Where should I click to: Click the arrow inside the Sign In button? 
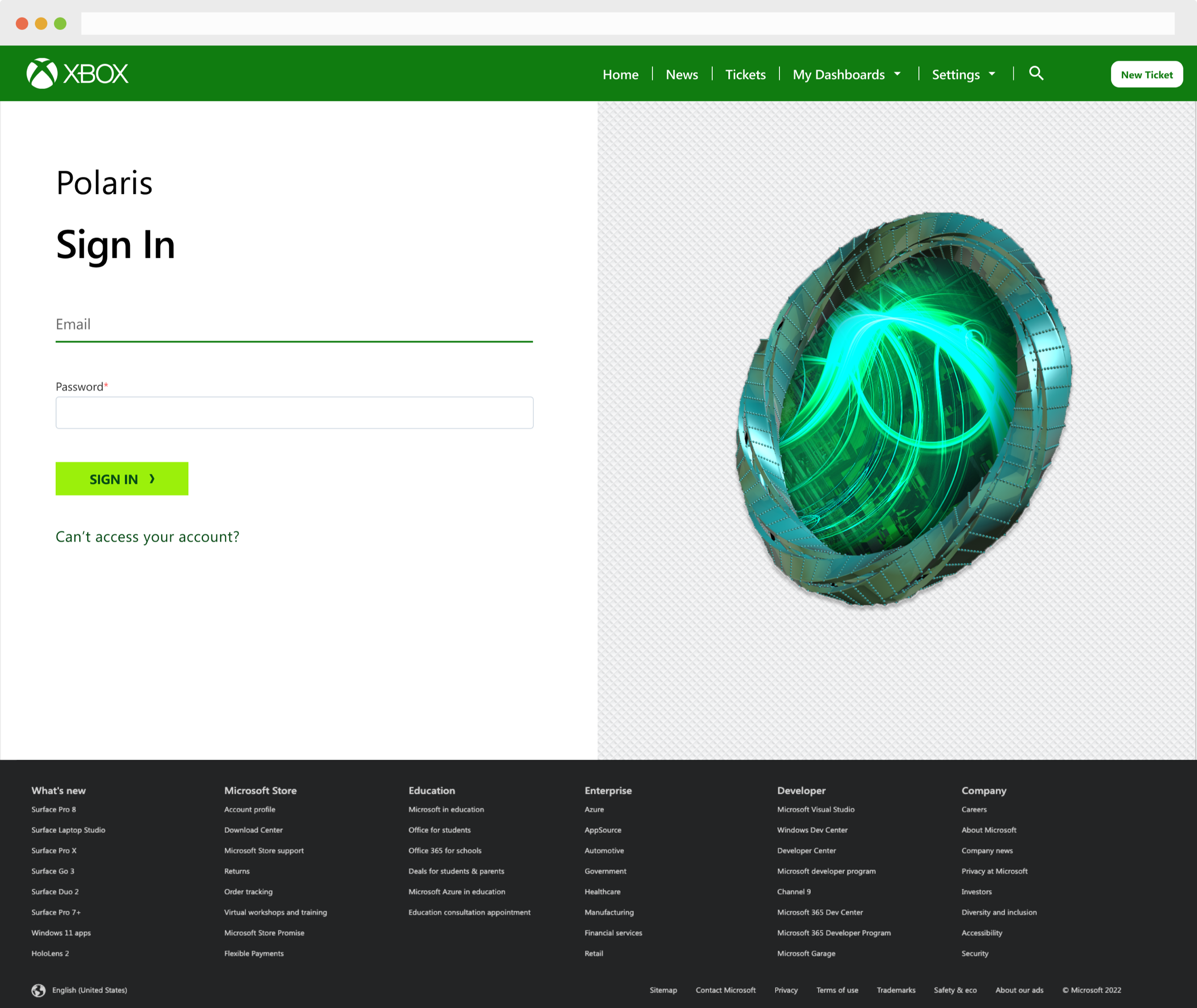(152, 479)
